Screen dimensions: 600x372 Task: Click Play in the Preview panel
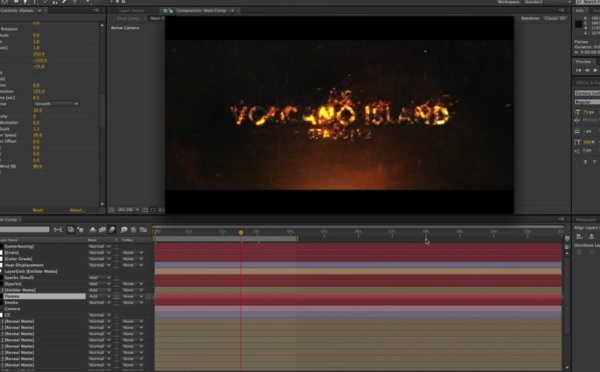tap(595, 70)
